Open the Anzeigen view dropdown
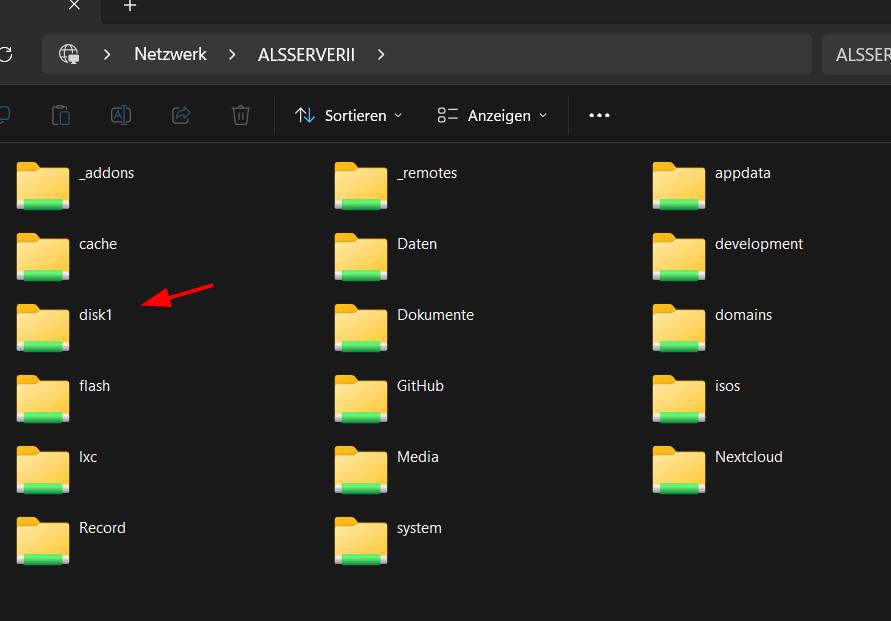The height and width of the screenshot is (621, 891). pos(492,115)
